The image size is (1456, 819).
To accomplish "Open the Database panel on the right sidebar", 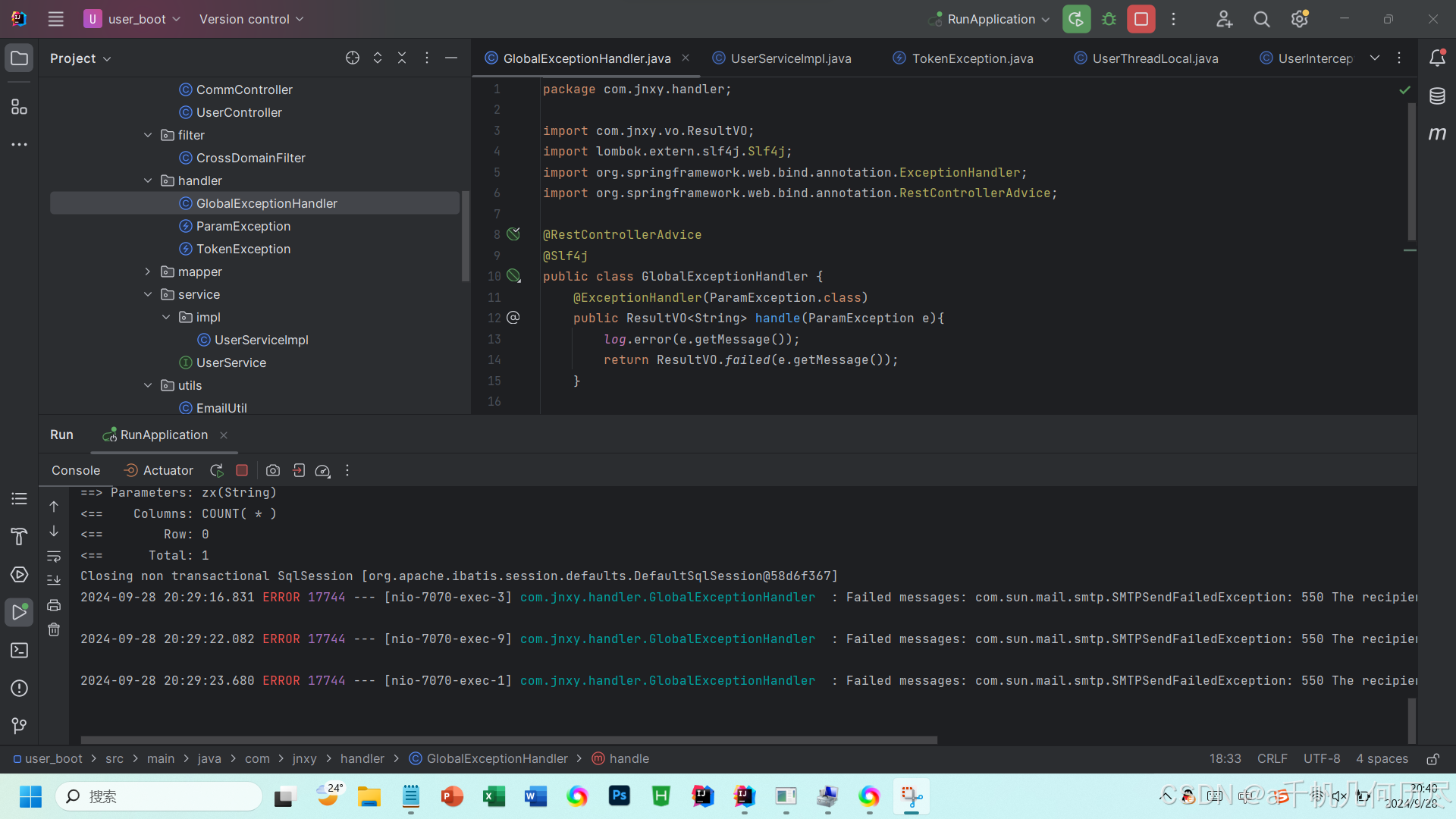I will [1438, 96].
